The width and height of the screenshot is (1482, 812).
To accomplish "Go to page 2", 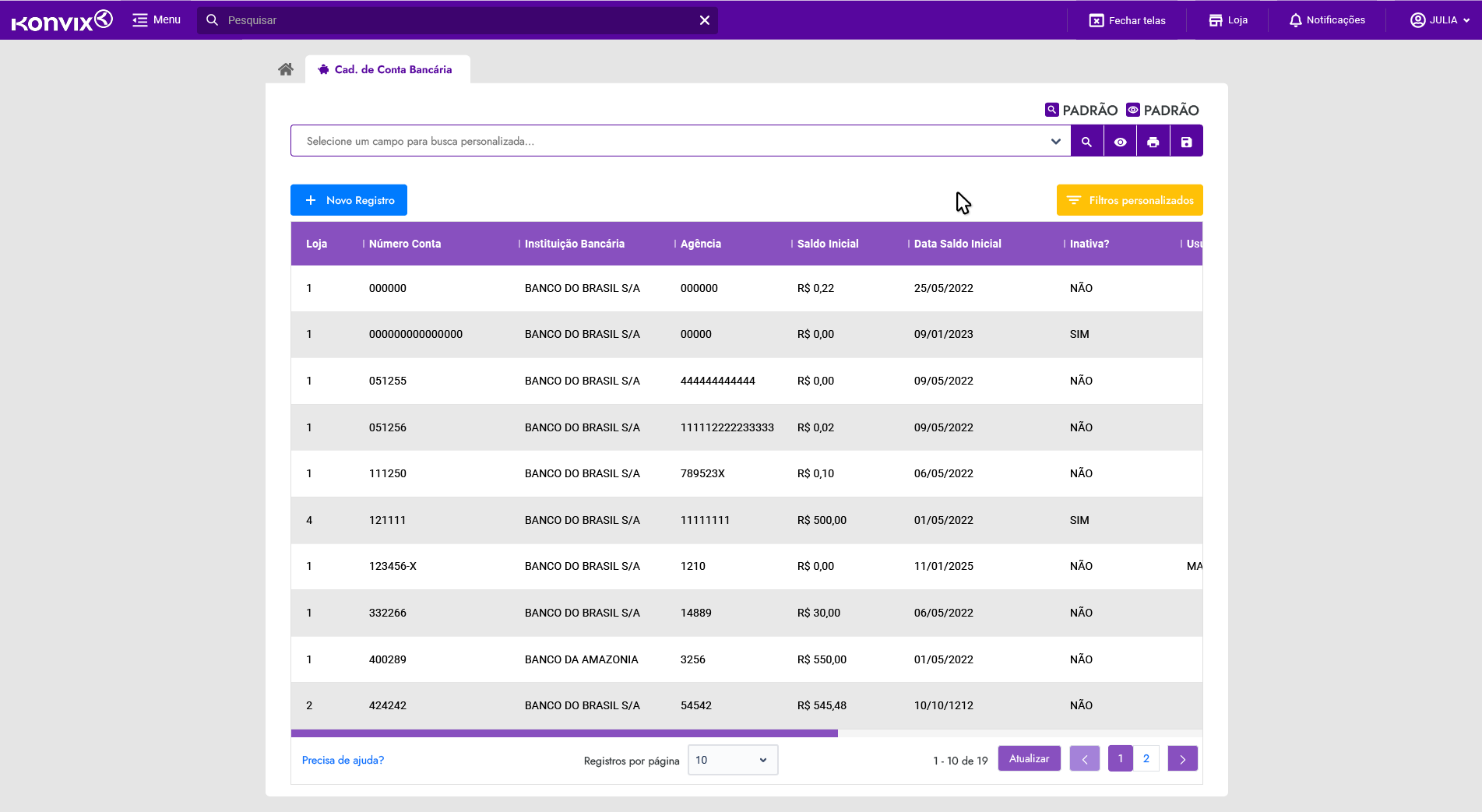I will [1146, 758].
